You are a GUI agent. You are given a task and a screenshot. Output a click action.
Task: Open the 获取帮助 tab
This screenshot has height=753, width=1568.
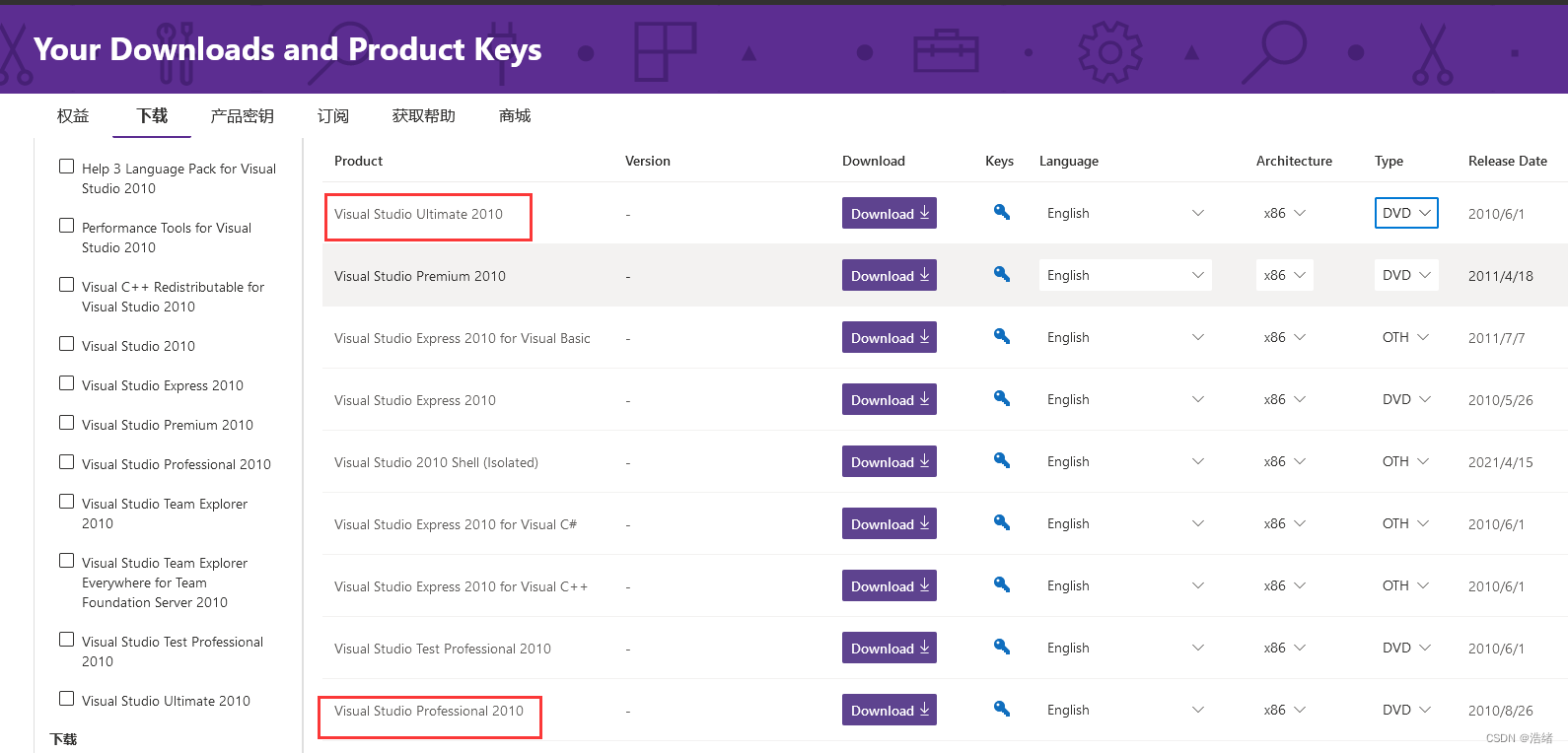pyautogui.click(x=424, y=116)
